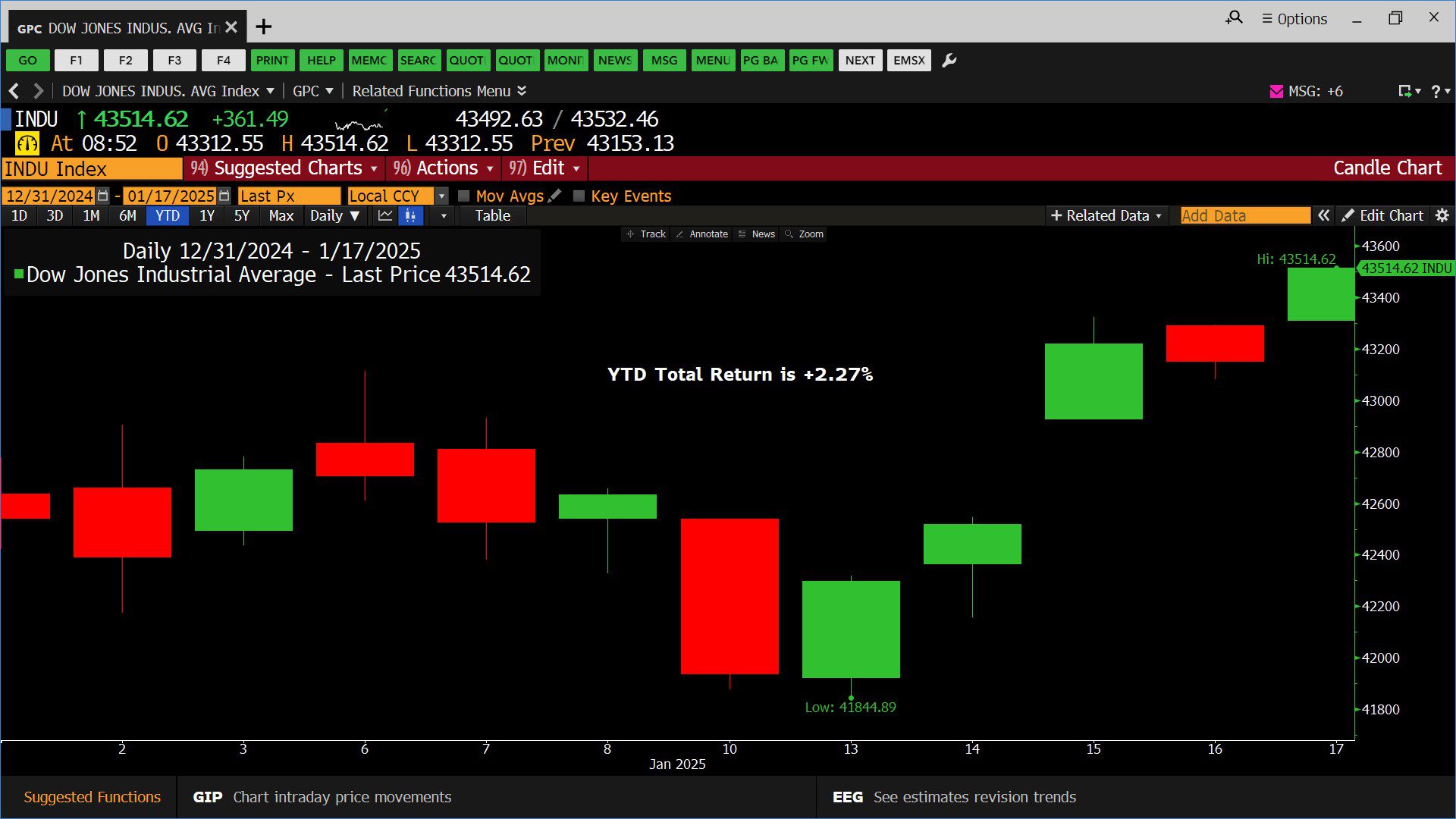Image resolution: width=1456 pixels, height=819 pixels.
Task: Open the user search icon at top right
Action: pos(1234,18)
